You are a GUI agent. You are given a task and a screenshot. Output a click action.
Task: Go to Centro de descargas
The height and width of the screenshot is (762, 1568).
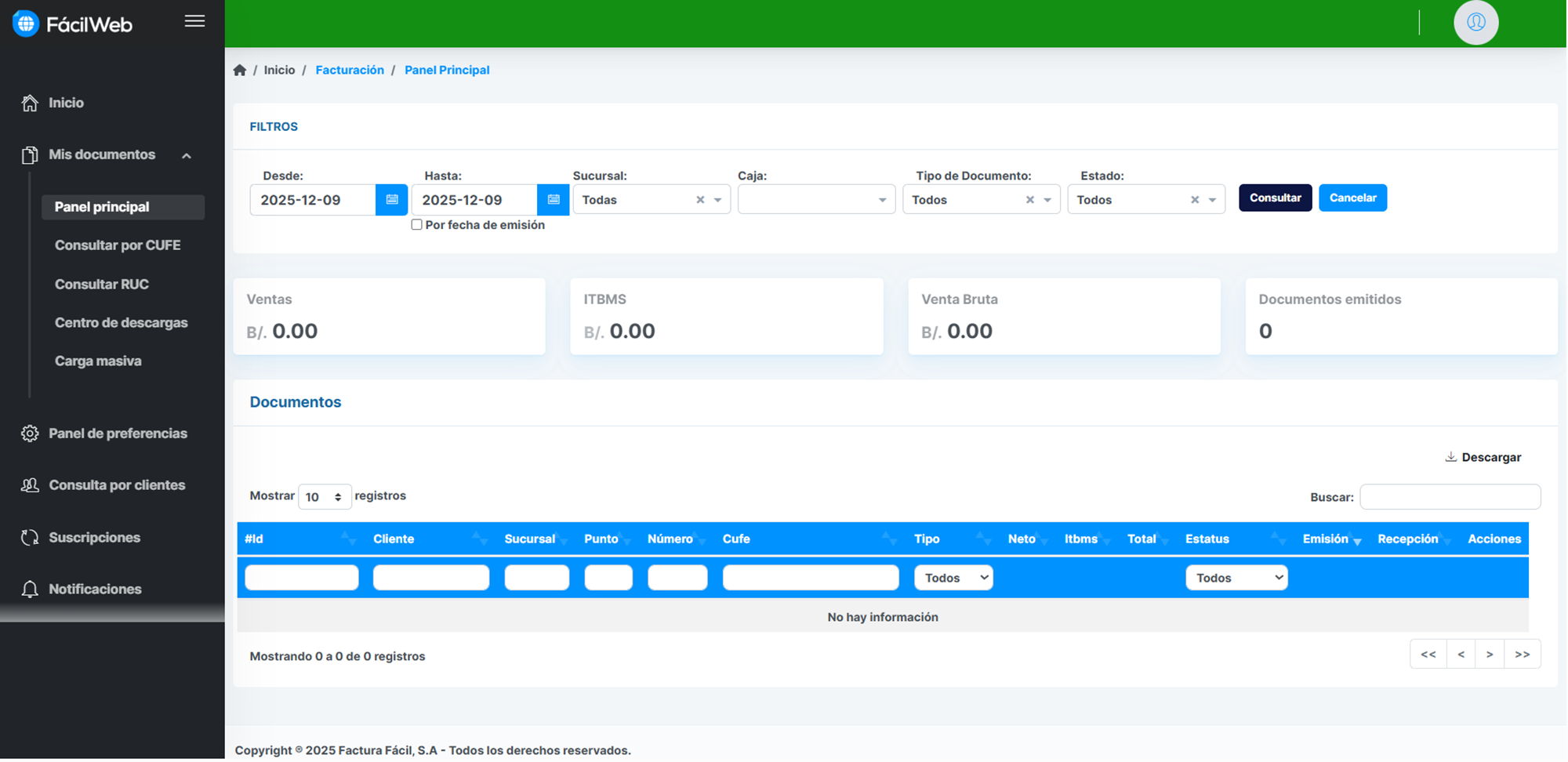[121, 323]
